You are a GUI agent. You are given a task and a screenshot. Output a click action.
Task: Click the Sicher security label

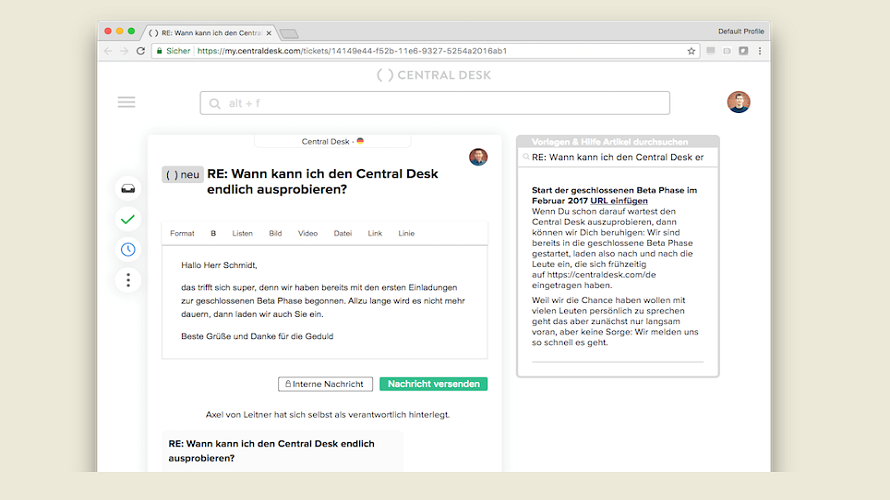click(x=178, y=51)
